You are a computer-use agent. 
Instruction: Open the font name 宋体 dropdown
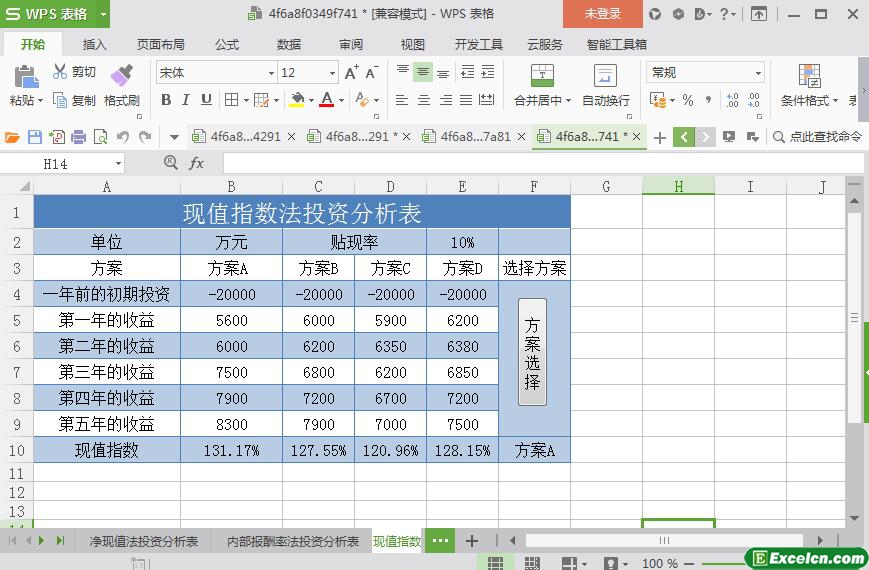coord(271,73)
